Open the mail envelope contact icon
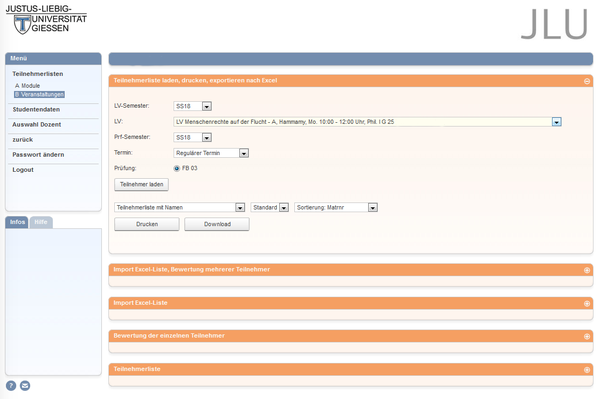Screen dimensions: 600x399 (x=25, y=386)
